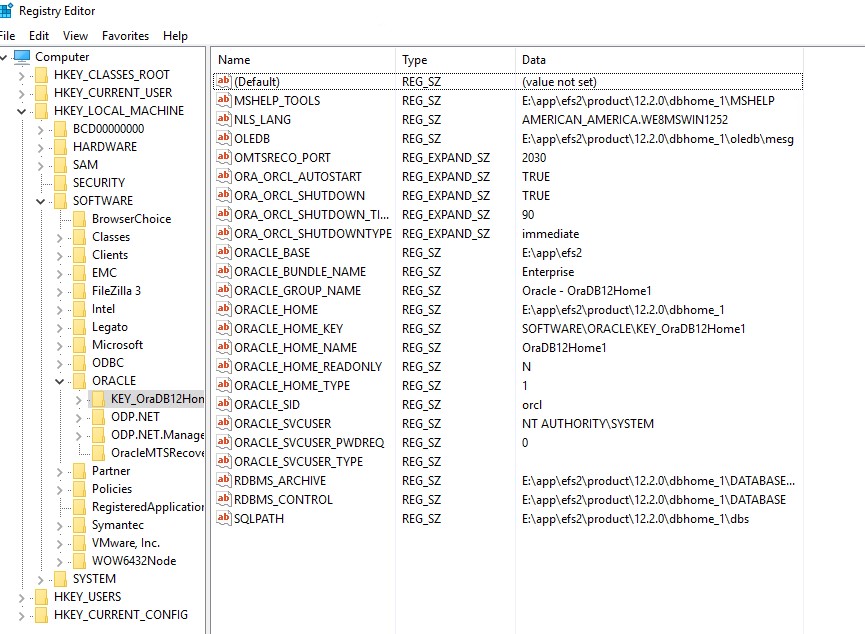Click the ORACLE_HOME value string icon

pos(224,310)
